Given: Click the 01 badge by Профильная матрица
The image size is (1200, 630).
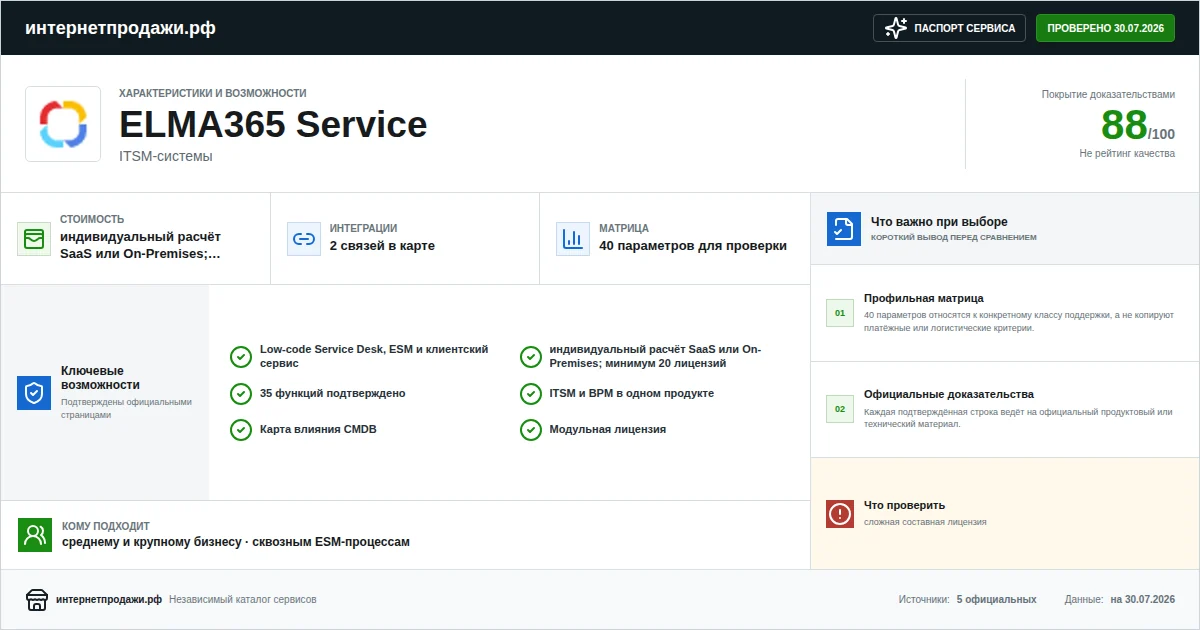Looking at the screenshot, I should (840, 313).
